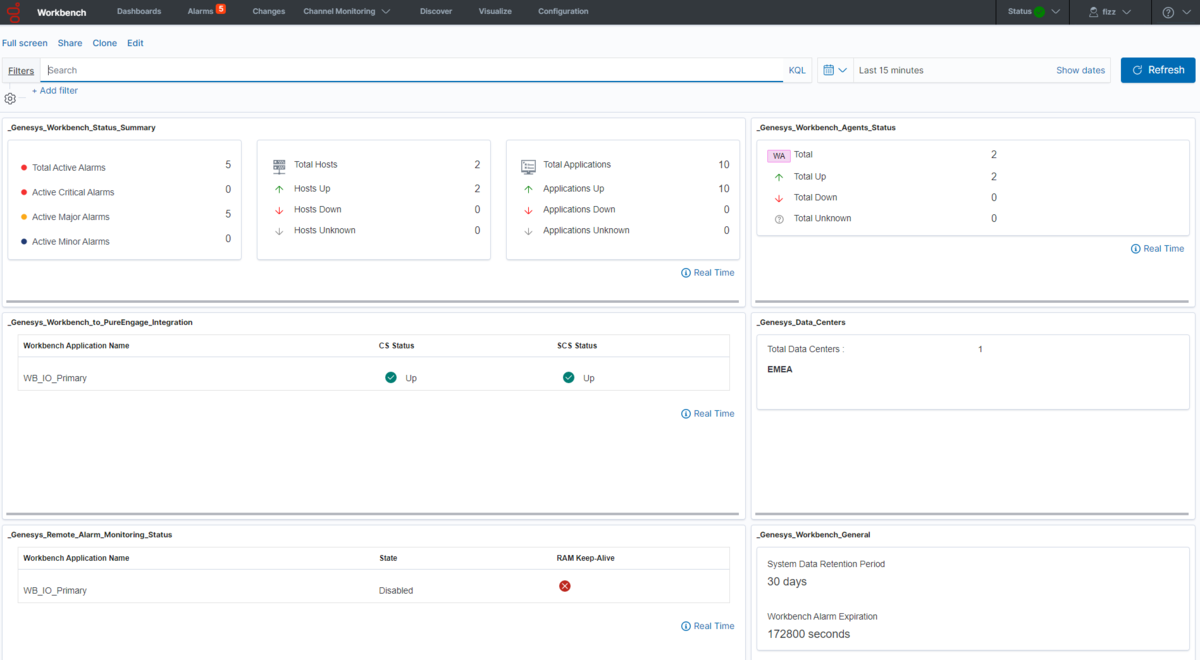
Task: Click the Alarms badge showing 5
Action: (x=220, y=9)
